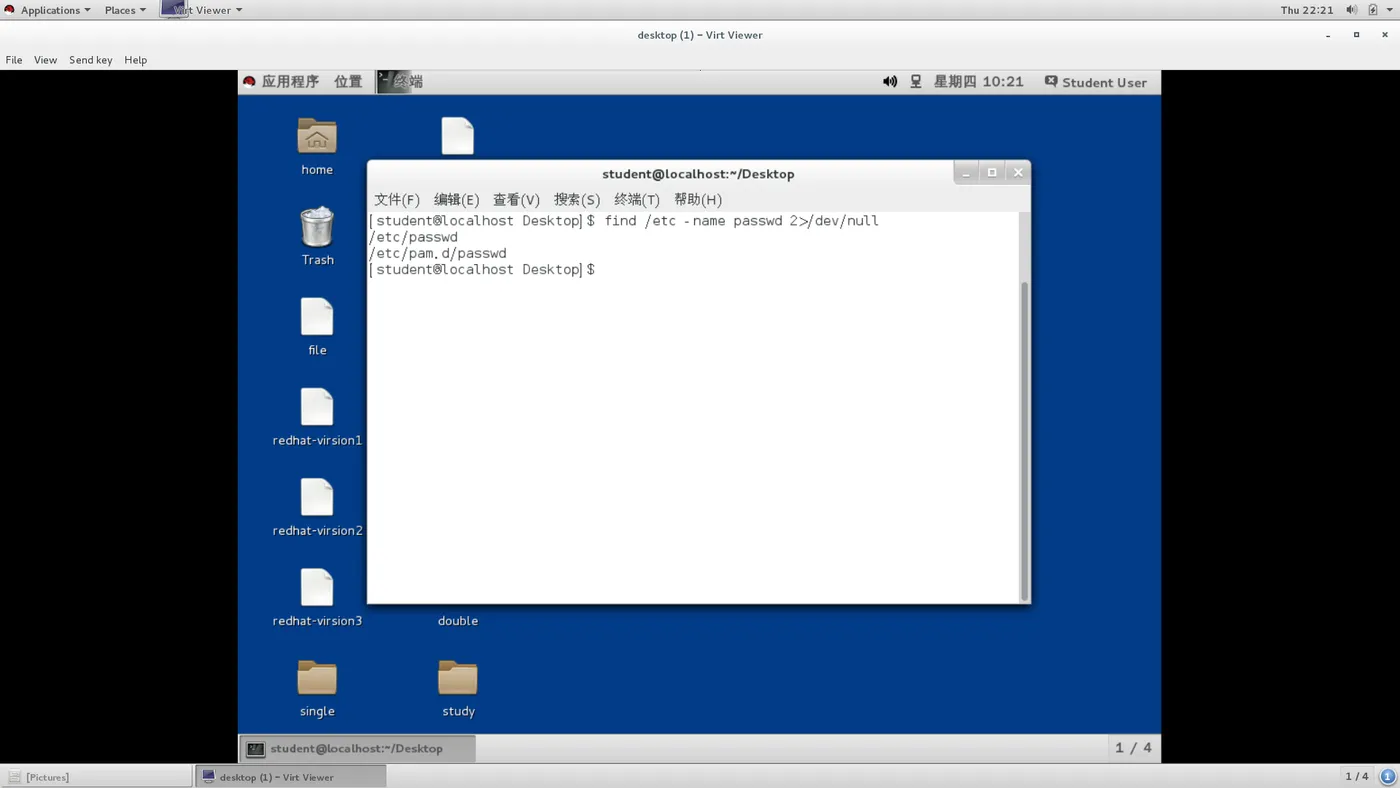Click the terminal command prompt line
1400x788 pixels.
tap(482, 270)
